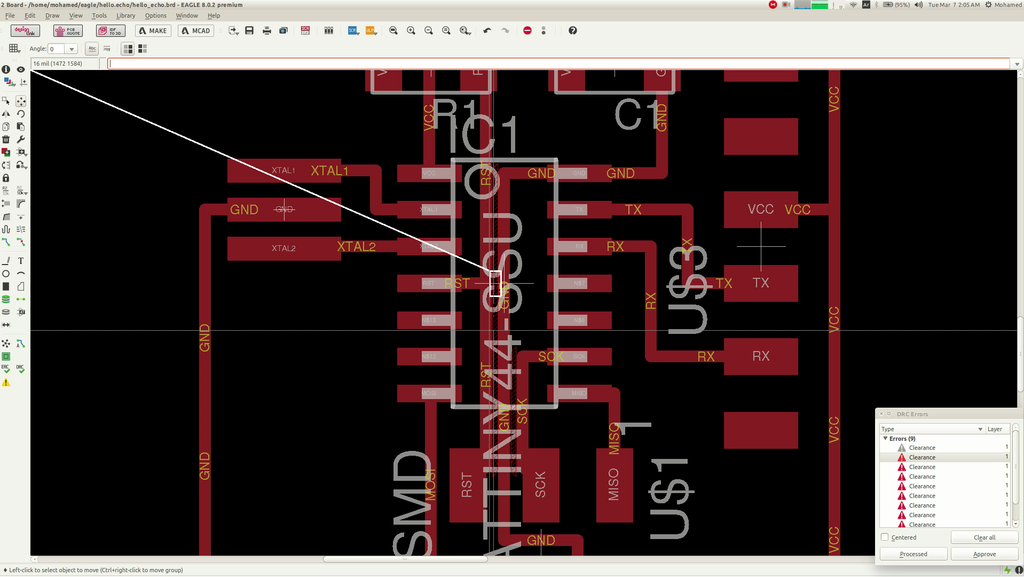Image resolution: width=1024 pixels, height=577 pixels.
Task: Select the Group selection tool
Action: click(6, 101)
